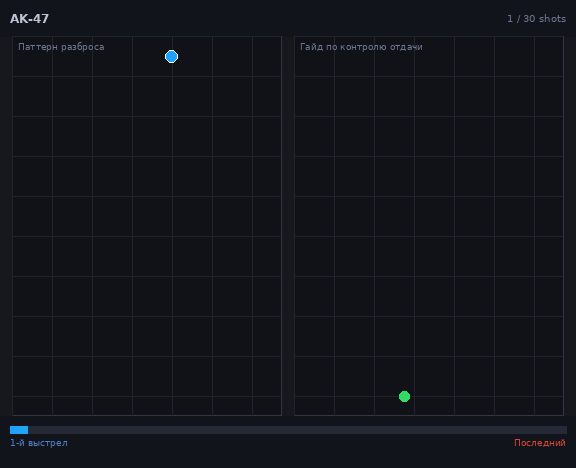Click the header bar area beside AK-47 title
This screenshot has height=468, width=576.
276,19
